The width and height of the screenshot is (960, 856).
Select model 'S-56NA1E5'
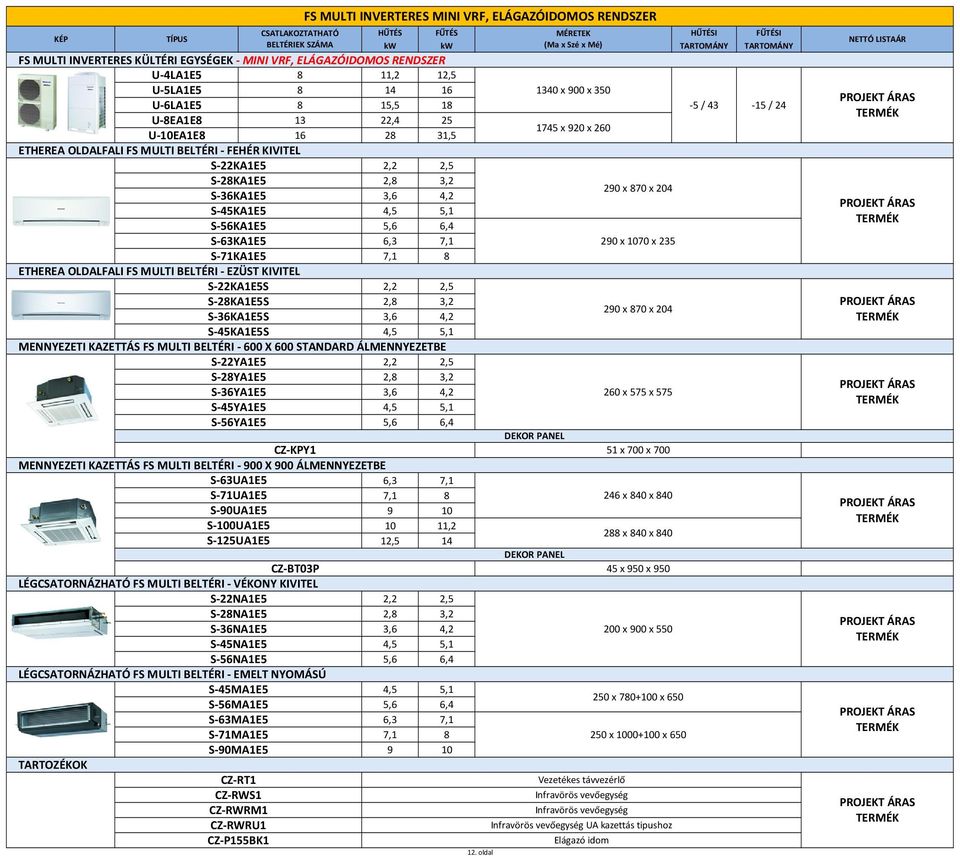tap(238, 659)
